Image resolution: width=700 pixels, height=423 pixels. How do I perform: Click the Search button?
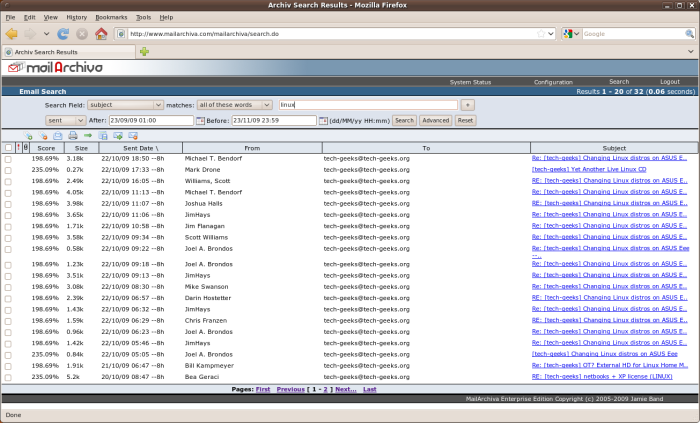pos(404,120)
